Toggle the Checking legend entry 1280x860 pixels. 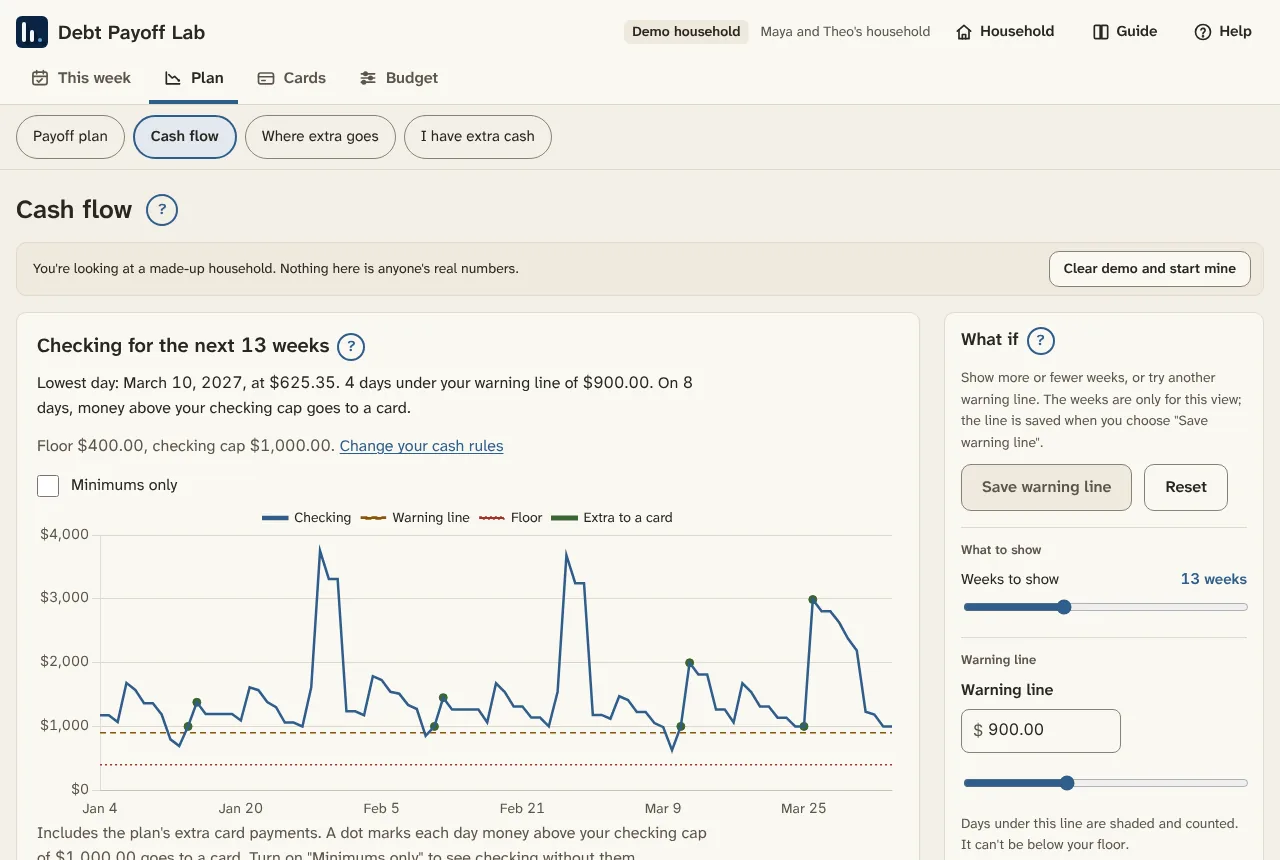click(x=307, y=518)
